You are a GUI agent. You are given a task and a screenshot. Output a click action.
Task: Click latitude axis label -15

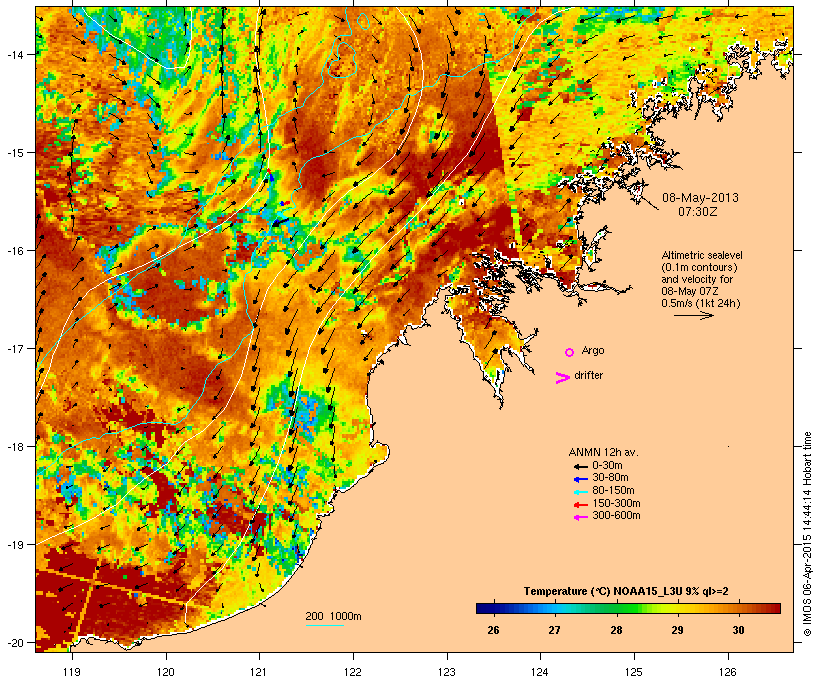[15, 153]
